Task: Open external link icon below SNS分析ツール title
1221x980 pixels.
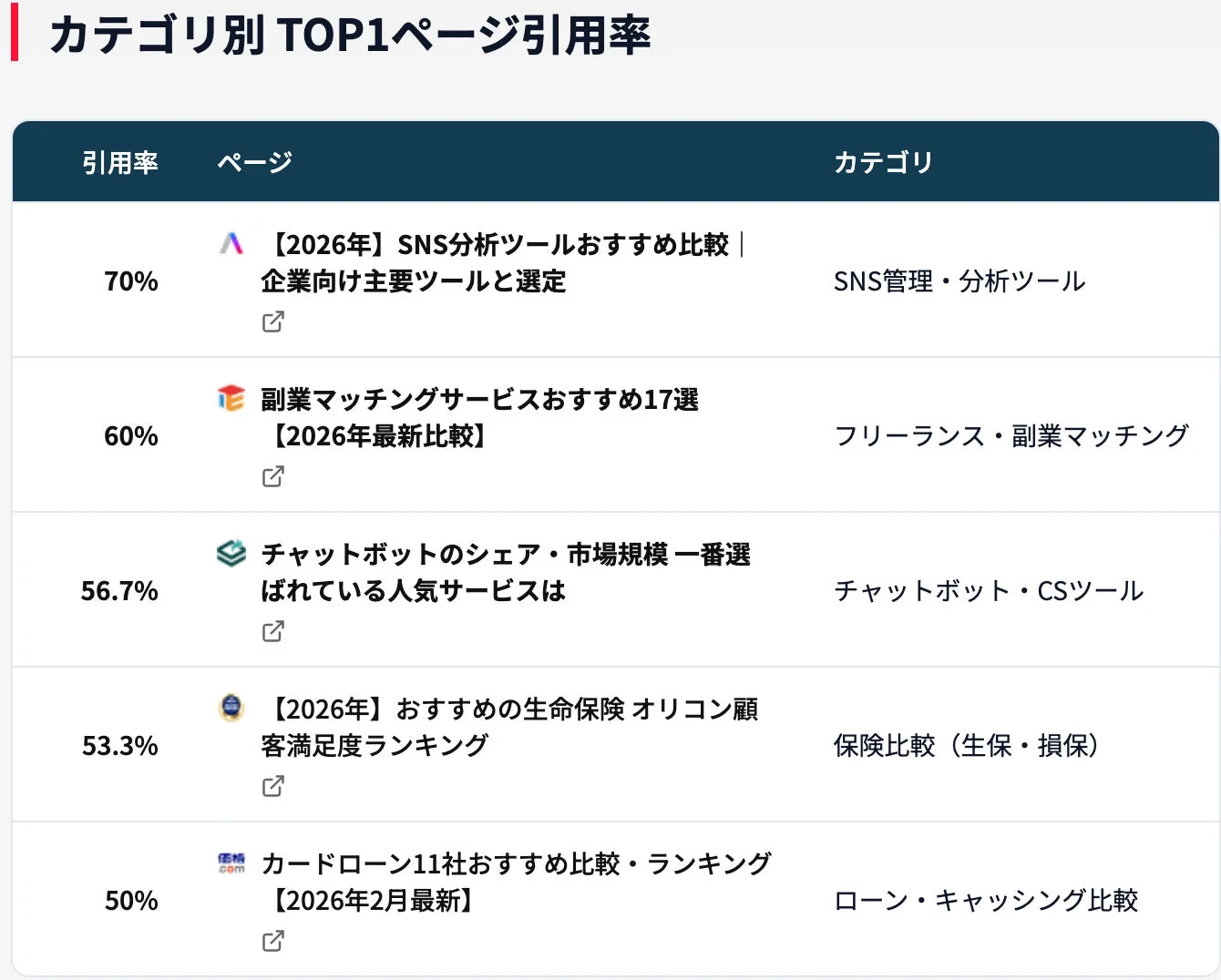Action: point(273,322)
